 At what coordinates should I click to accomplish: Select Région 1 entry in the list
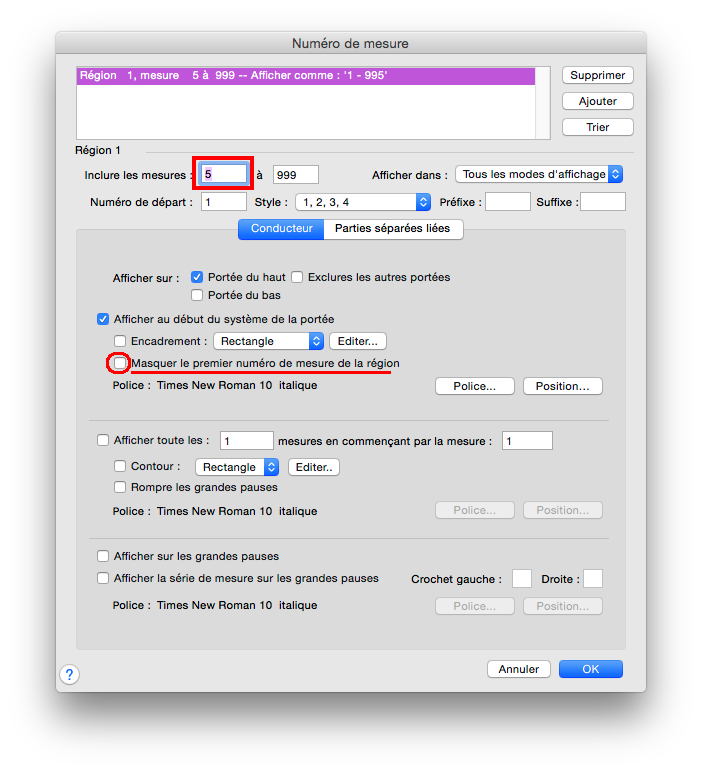pos(305,76)
